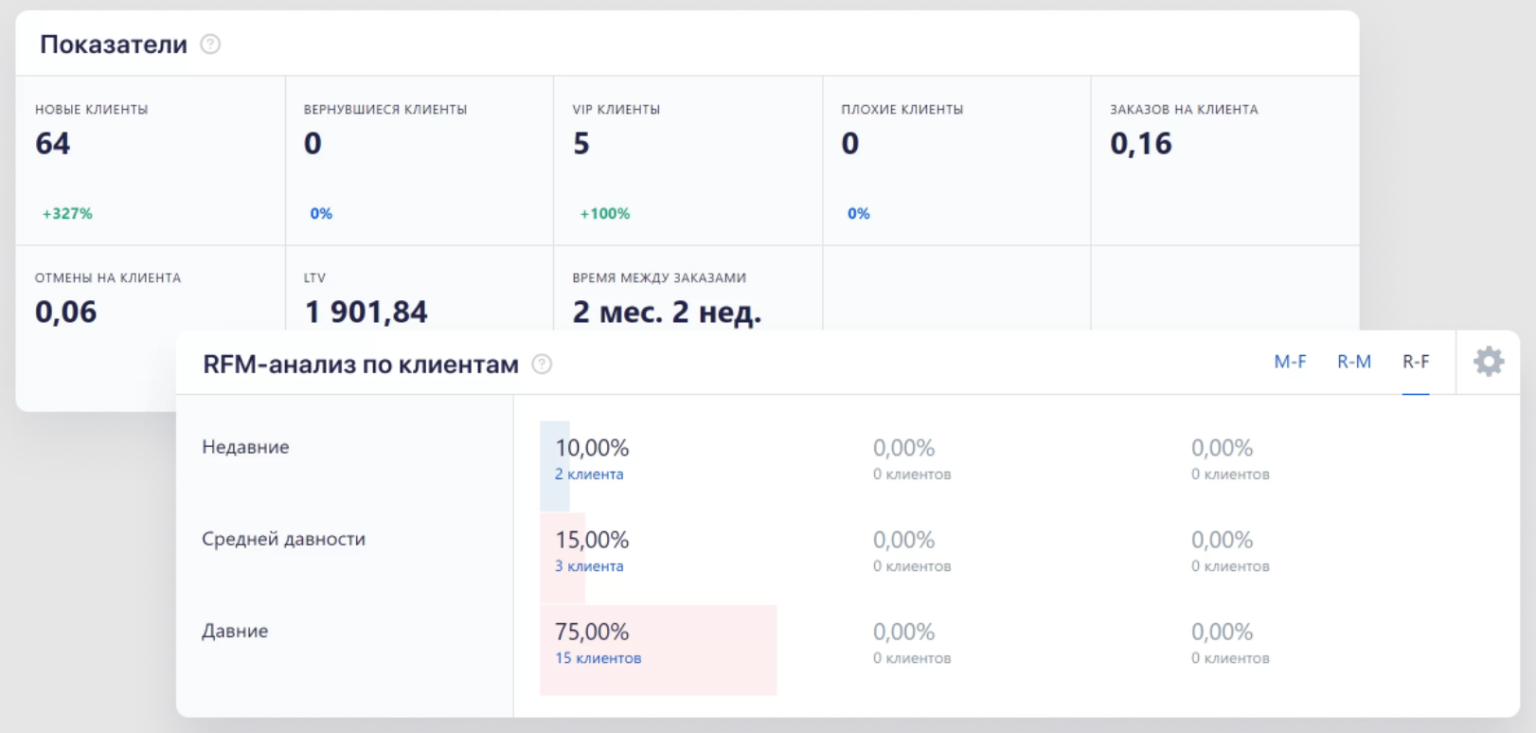Click the VIP клиенты value 5

pyautogui.click(x=581, y=144)
